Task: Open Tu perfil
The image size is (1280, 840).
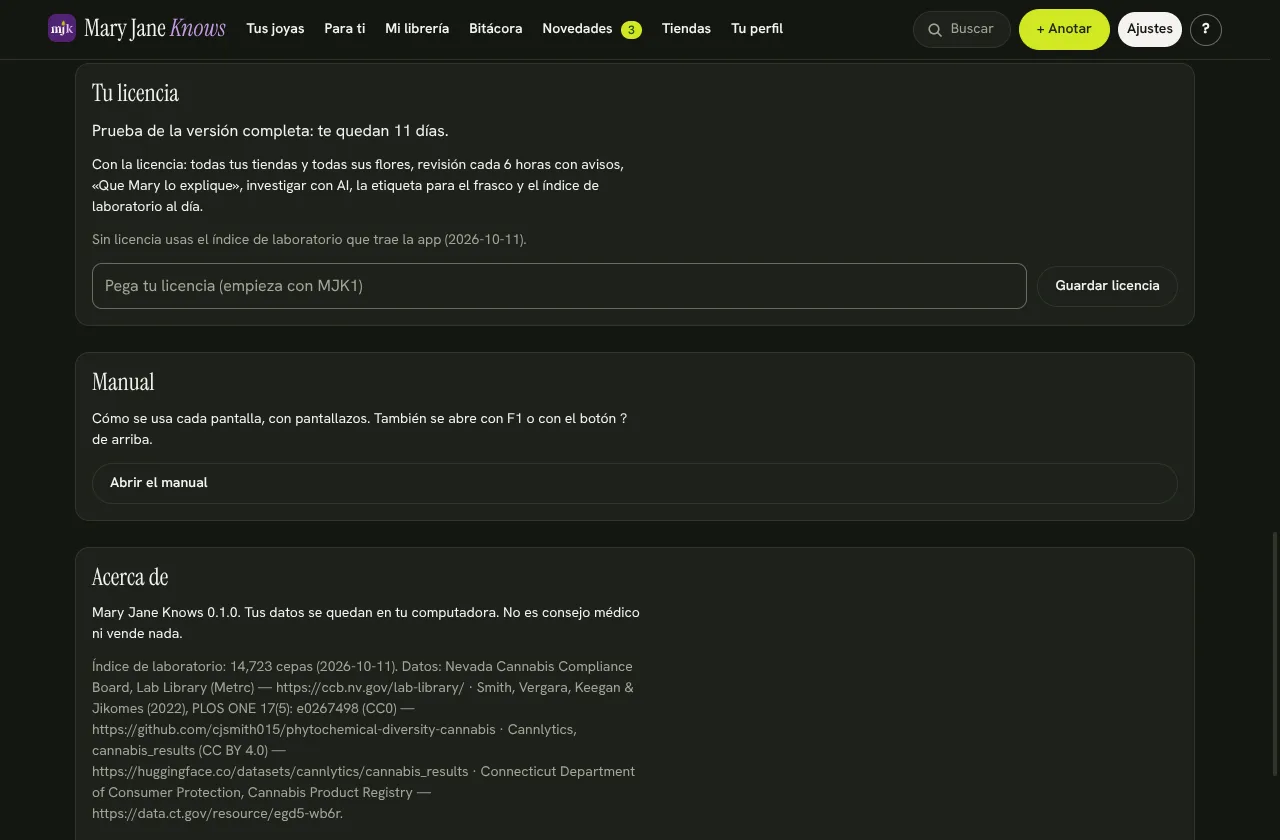Action: point(757,29)
